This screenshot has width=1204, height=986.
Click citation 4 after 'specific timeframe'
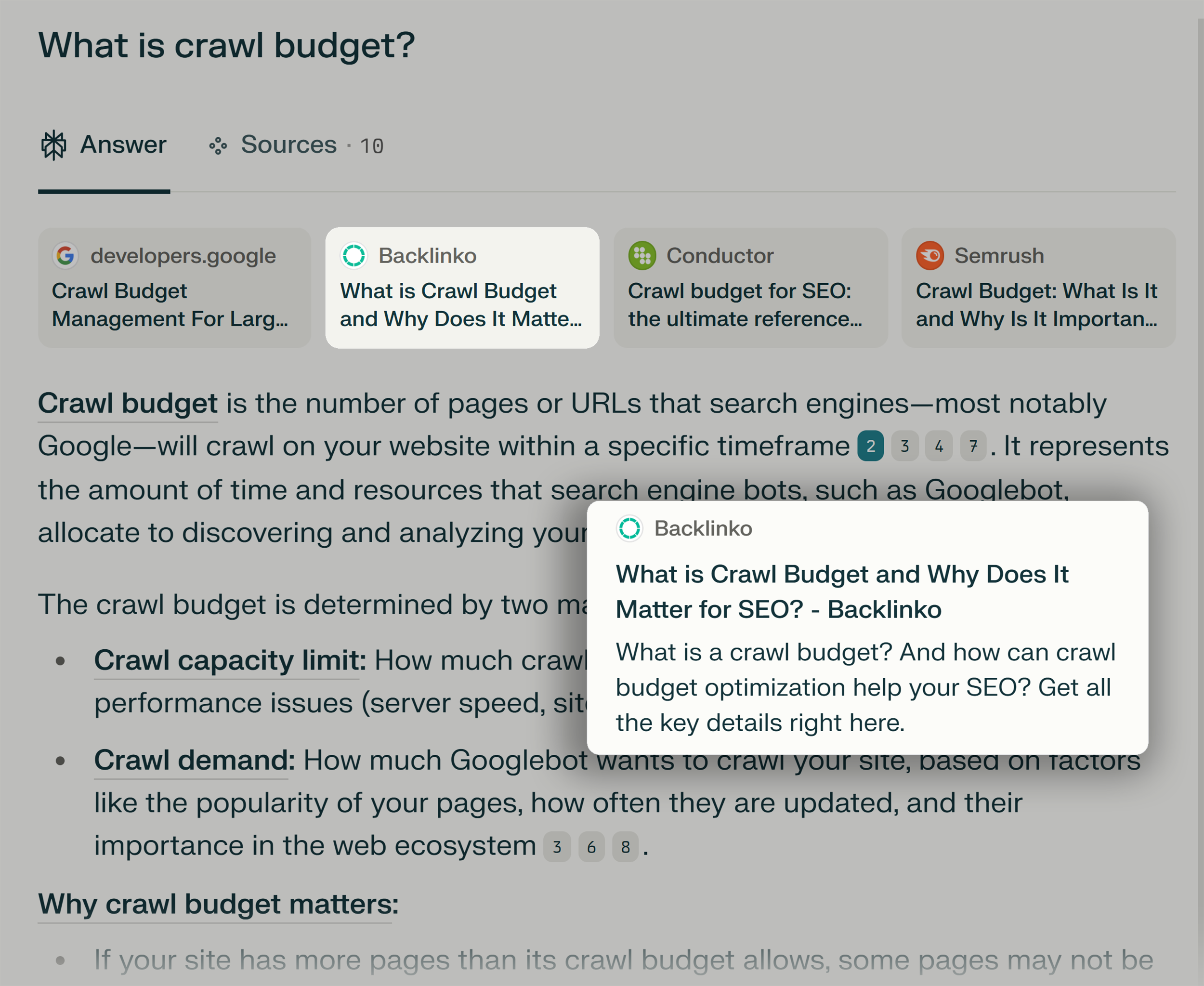pos(939,447)
